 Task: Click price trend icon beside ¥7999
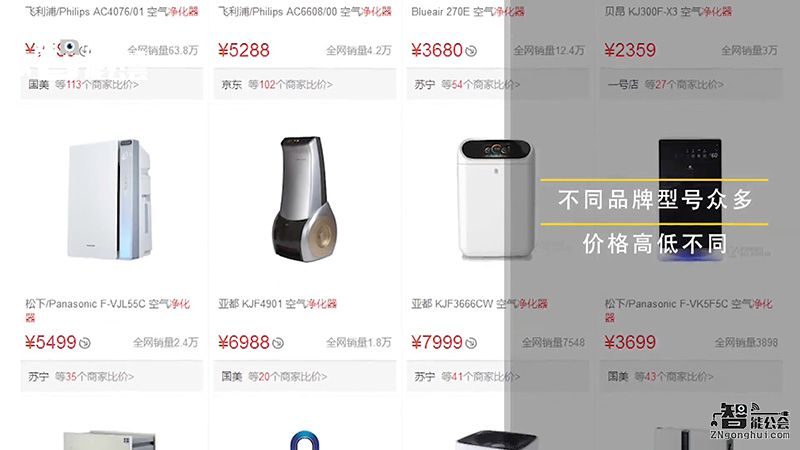tap(471, 343)
